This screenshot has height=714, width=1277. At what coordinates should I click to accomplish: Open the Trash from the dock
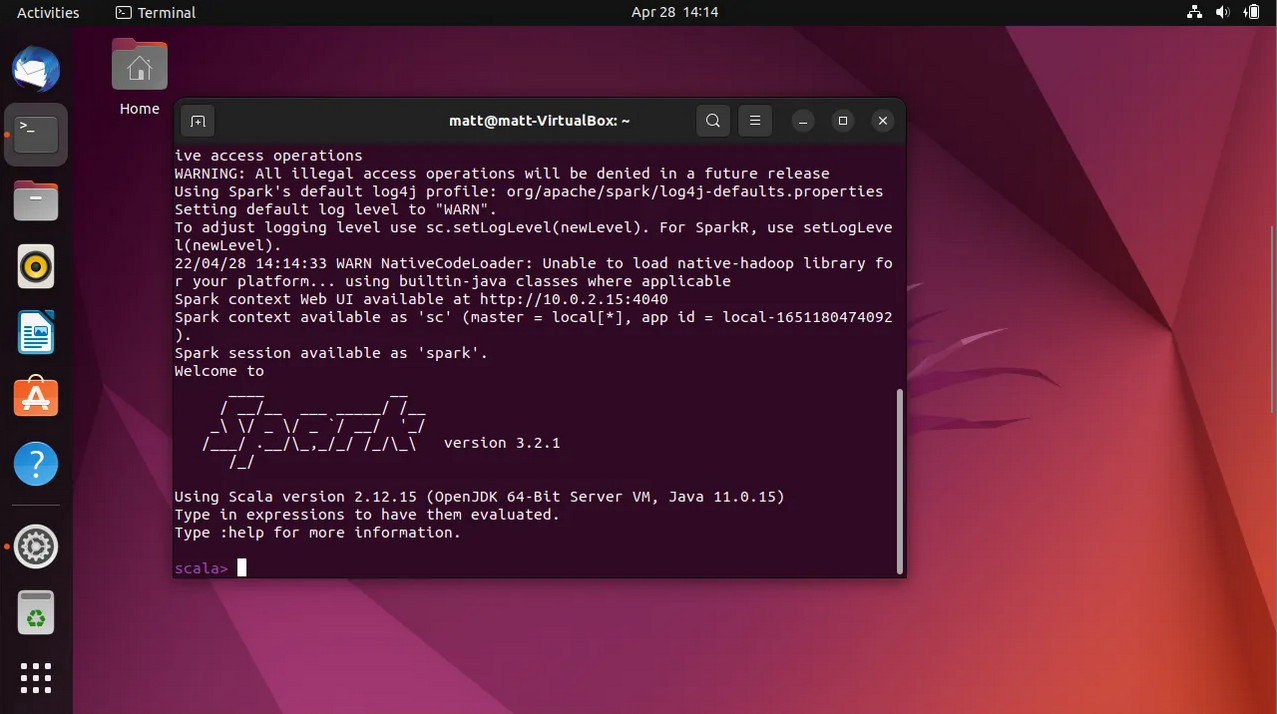(x=36, y=613)
